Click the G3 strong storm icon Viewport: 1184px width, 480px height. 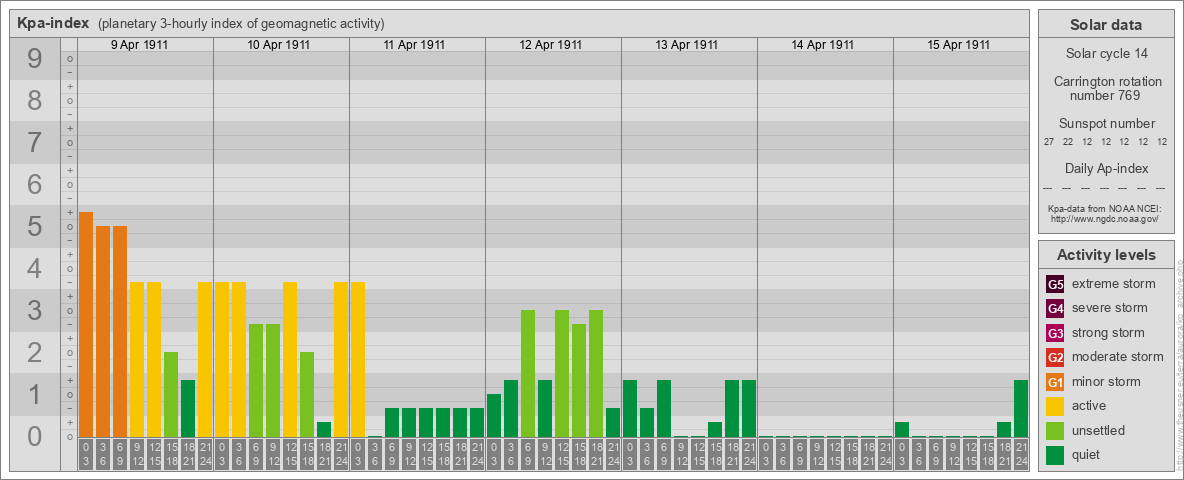1055,333
